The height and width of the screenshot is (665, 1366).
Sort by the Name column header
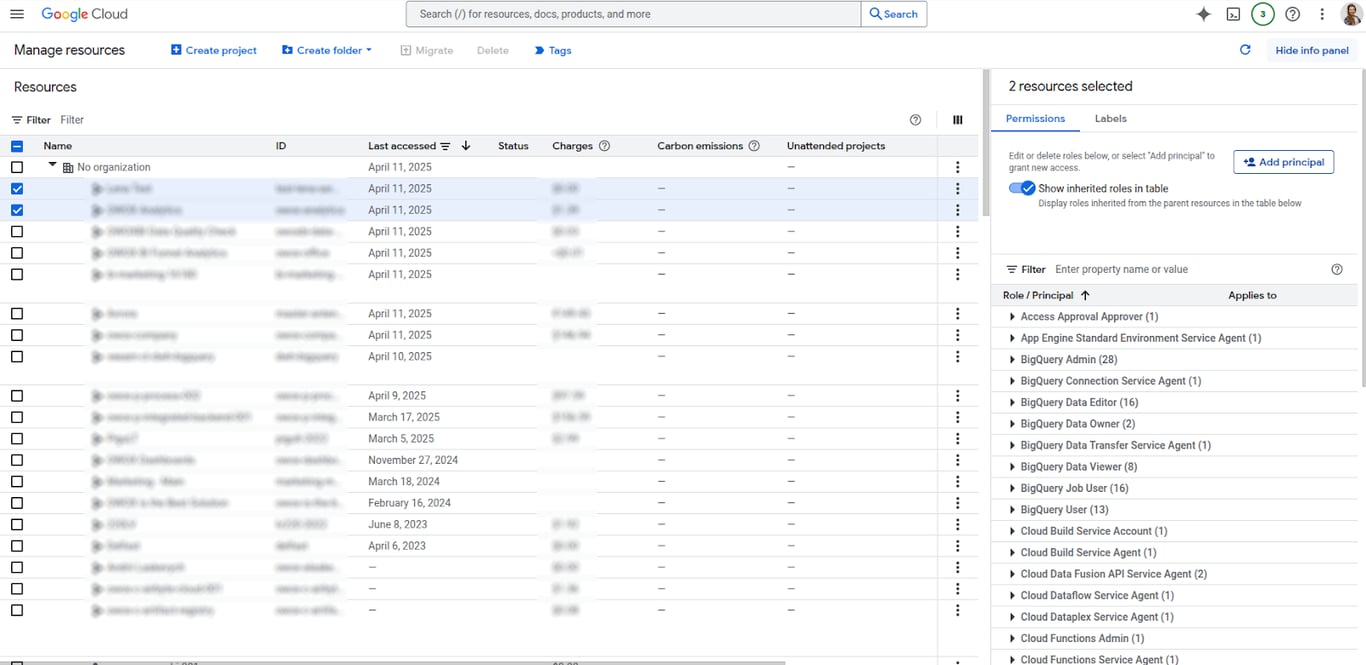click(58, 146)
